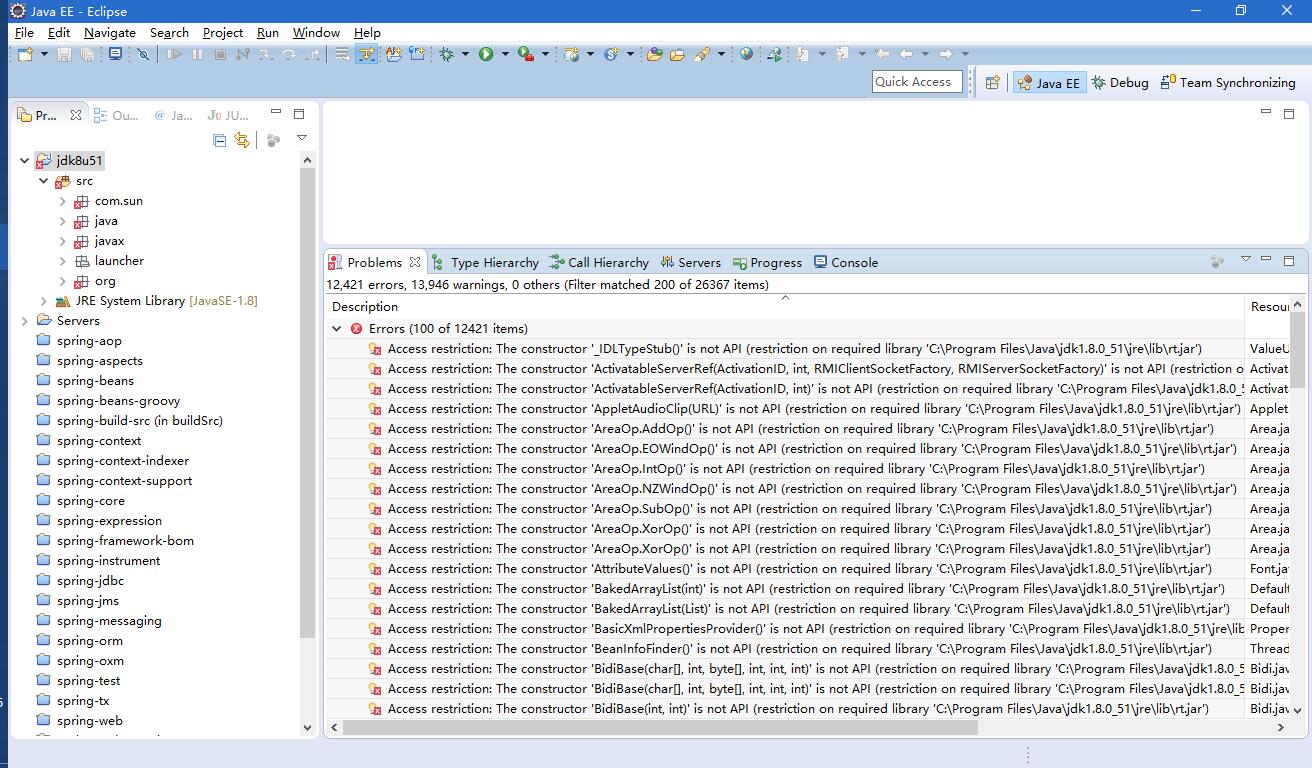Click the Step Over icon

pyautogui.click(x=289, y=54)
